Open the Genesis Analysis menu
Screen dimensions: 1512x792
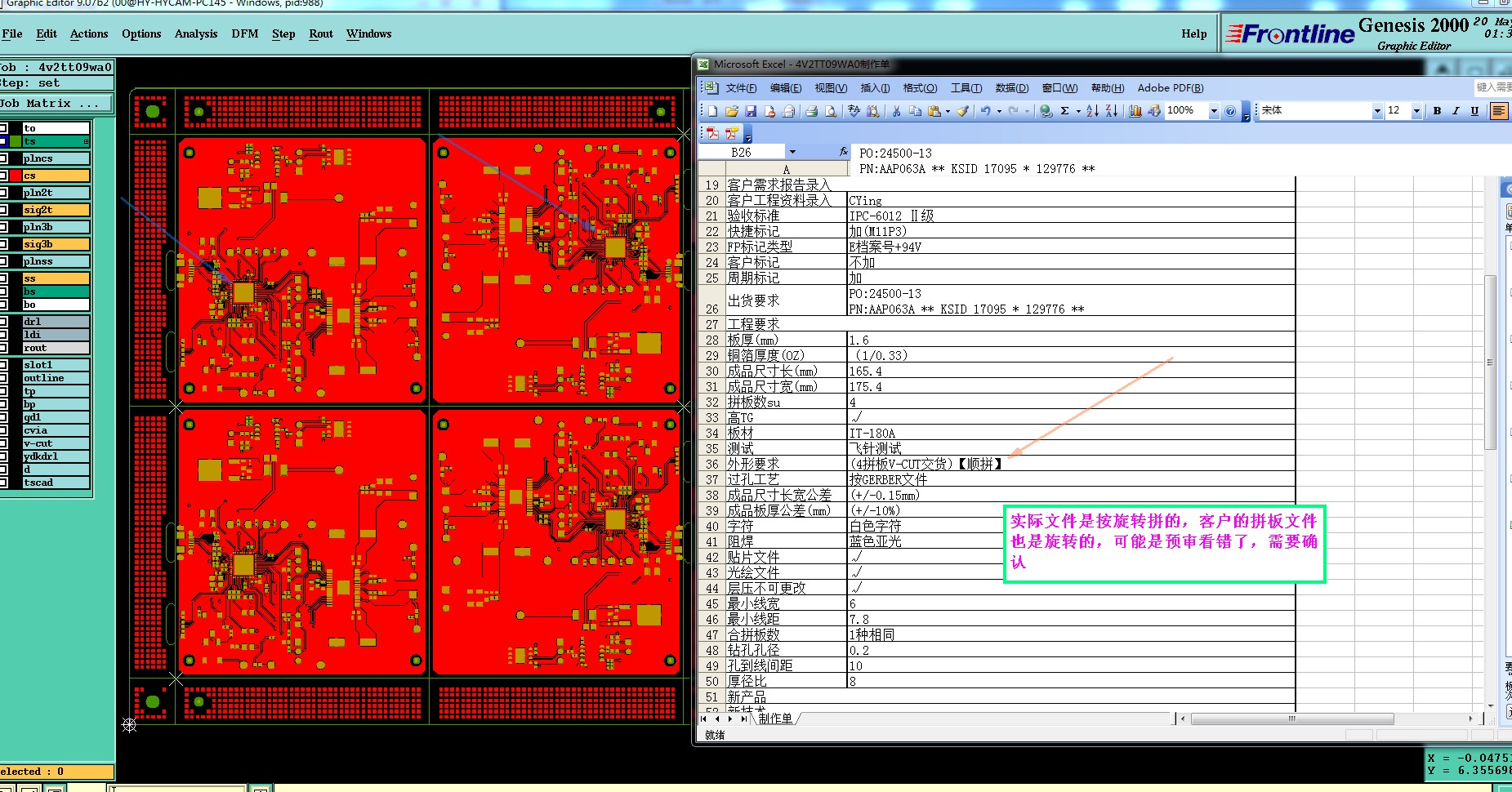196,33
